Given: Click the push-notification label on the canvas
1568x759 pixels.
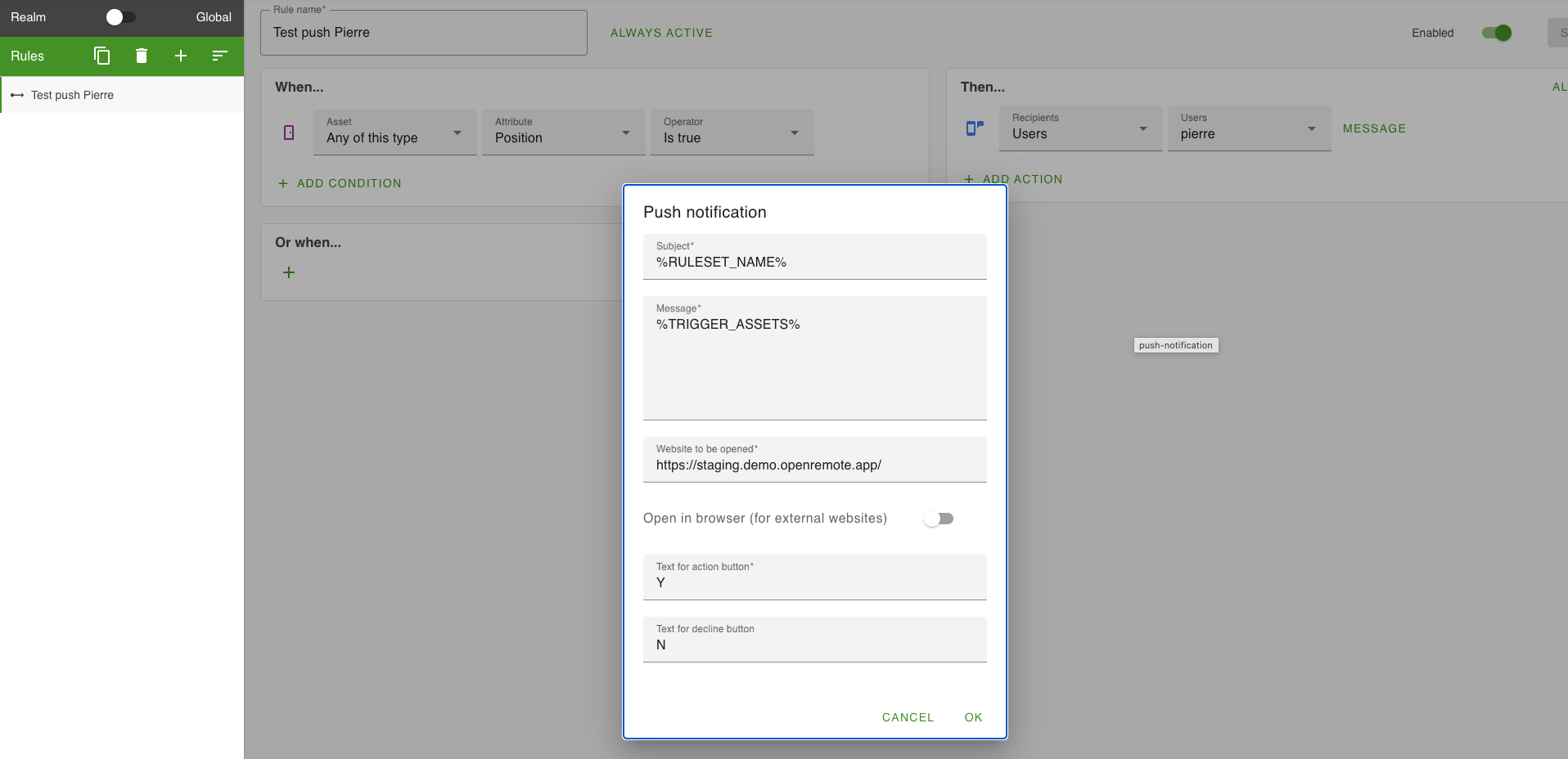Looking at the screenshot, I should [x=1175, y=345].
